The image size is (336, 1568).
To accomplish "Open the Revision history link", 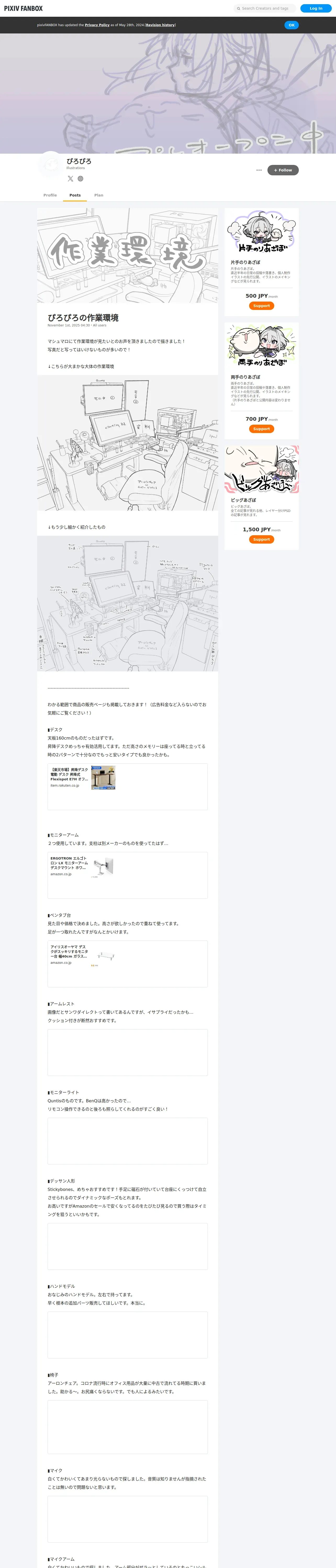I will point(160,25).
